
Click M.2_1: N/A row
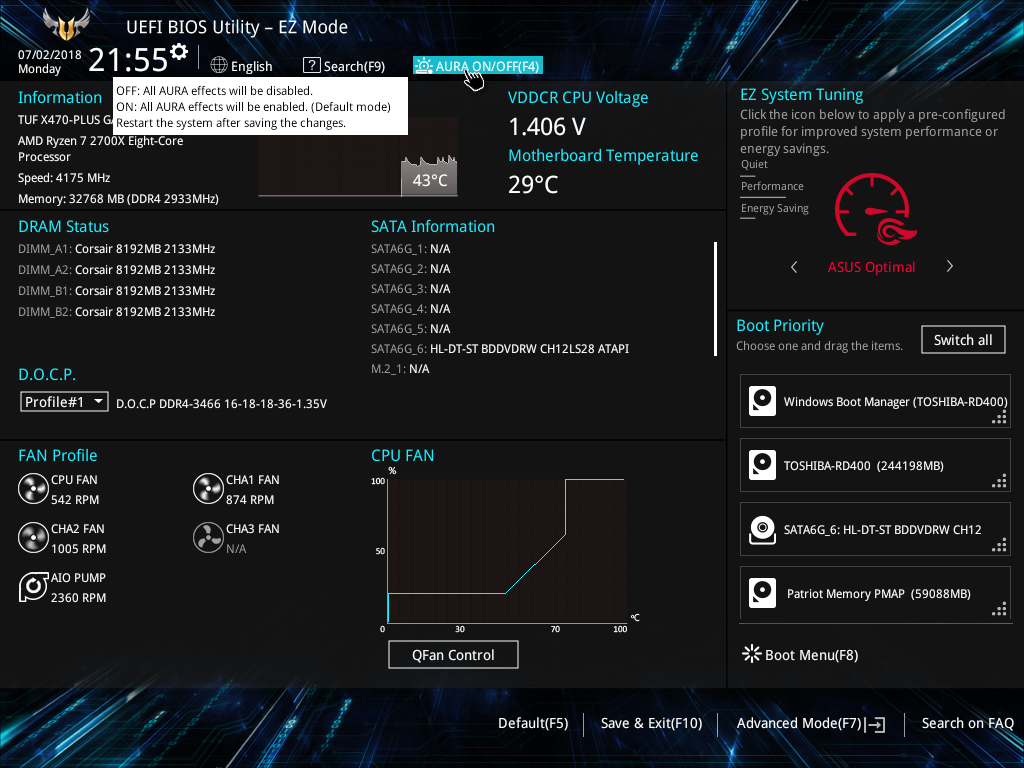400,369
